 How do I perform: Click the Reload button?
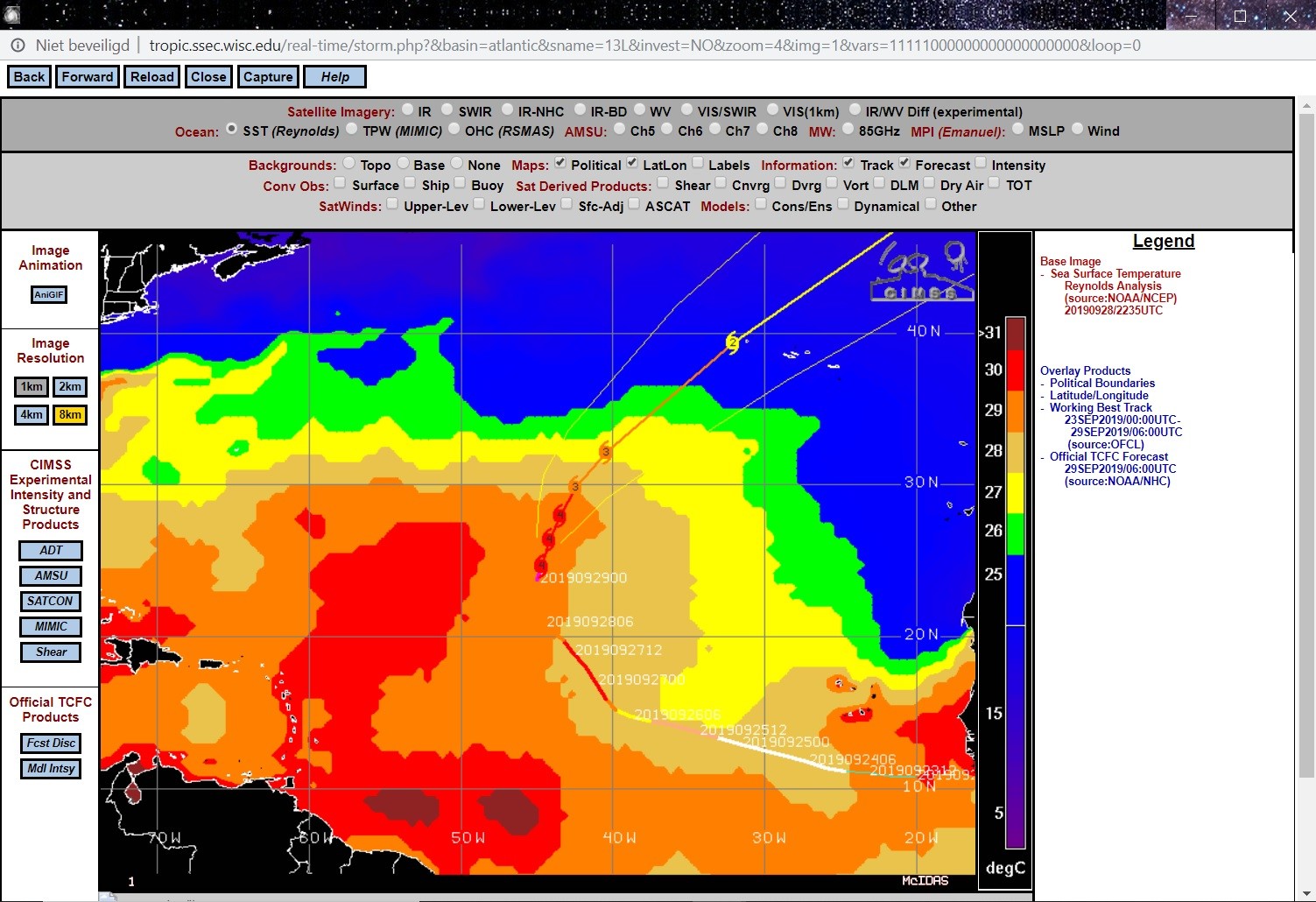click(x=152, y=77)
